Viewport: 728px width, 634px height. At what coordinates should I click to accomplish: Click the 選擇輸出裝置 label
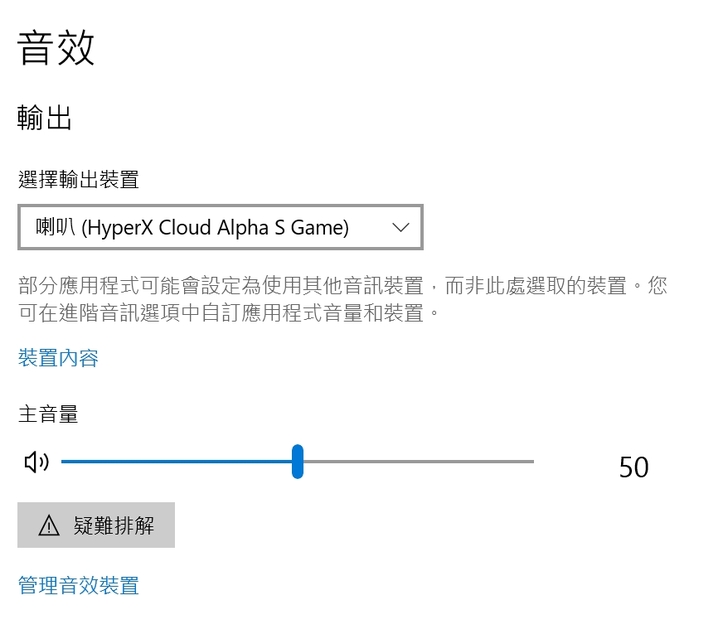[78, 180]
